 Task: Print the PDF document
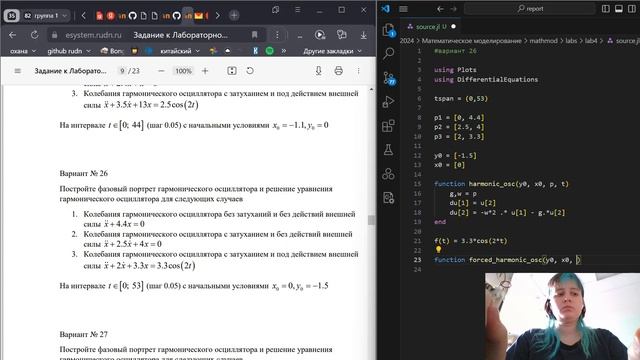(338, 71)
